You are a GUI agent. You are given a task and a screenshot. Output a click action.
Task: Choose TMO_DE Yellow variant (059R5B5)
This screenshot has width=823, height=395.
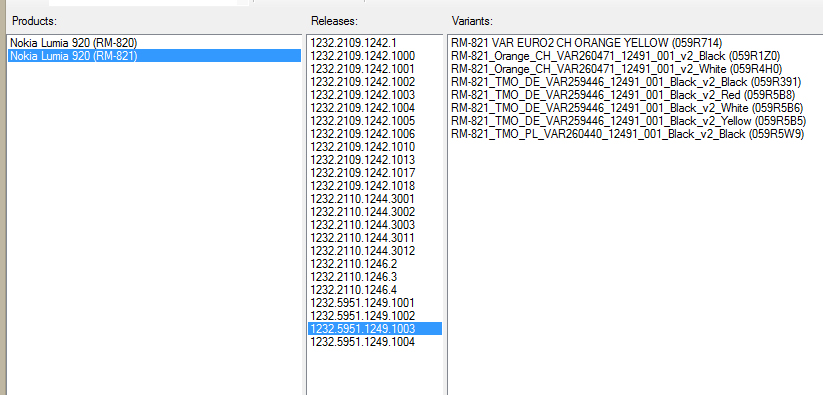[629, 121]
